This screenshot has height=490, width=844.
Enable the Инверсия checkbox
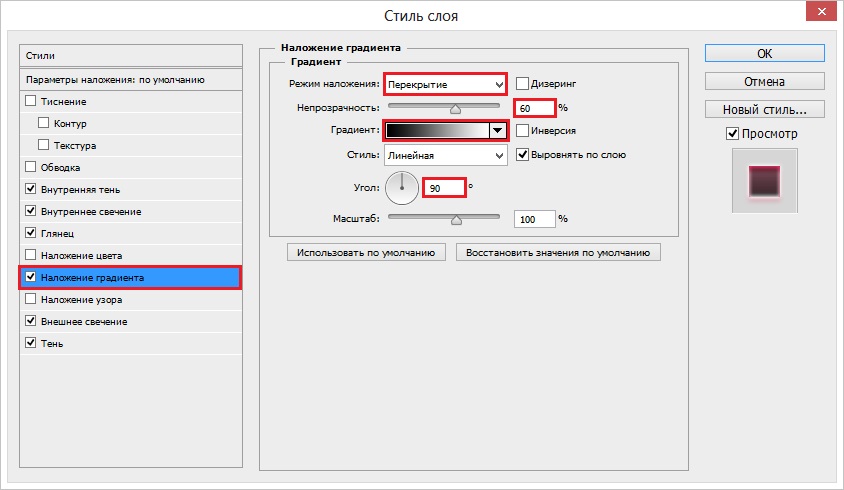click(x=522, y=130)
